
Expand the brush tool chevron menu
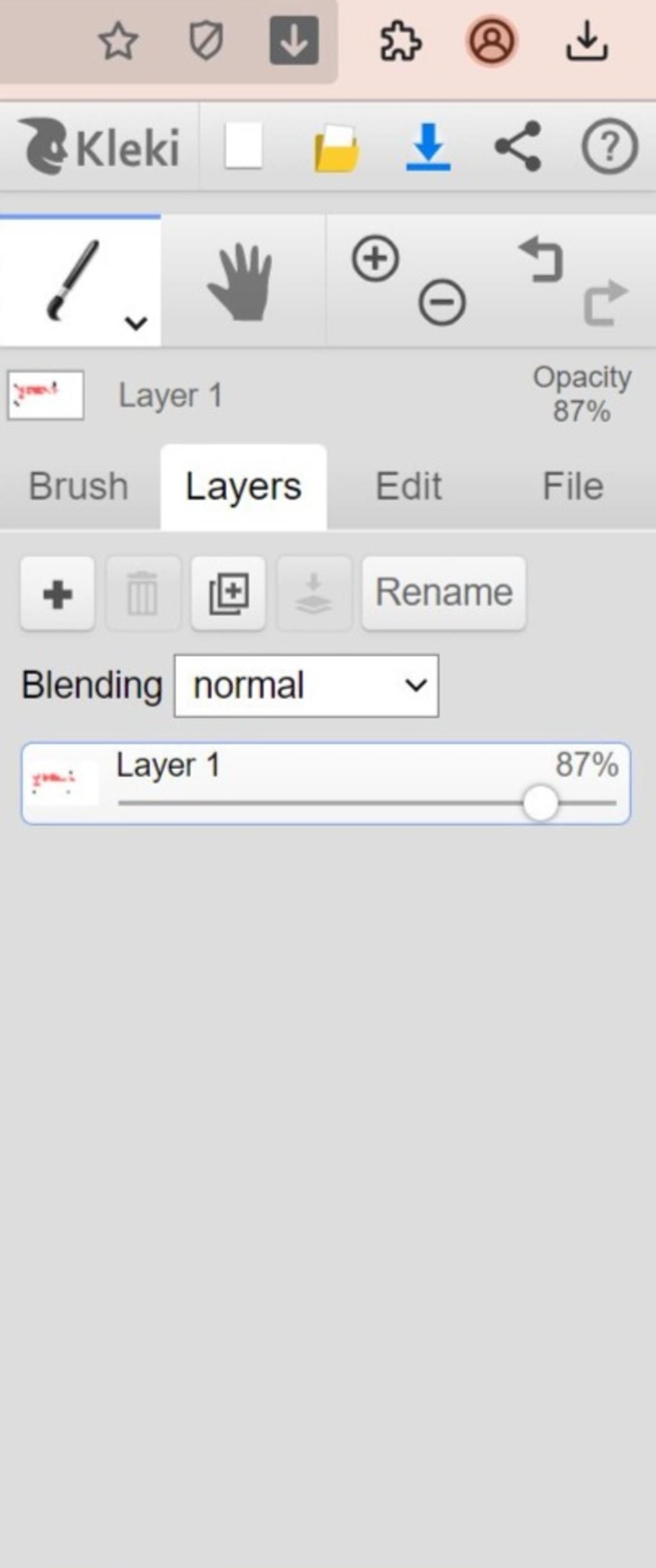[136, 323]
